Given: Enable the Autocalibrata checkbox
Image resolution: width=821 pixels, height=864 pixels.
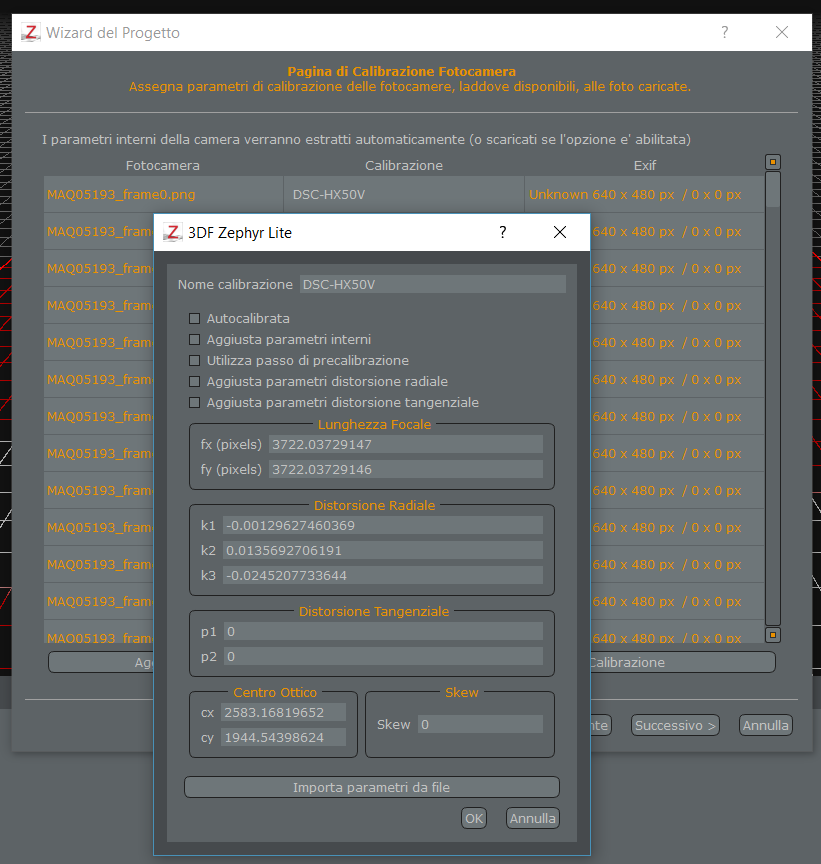Looking at the screenshot, I should [x=195, y=318].
